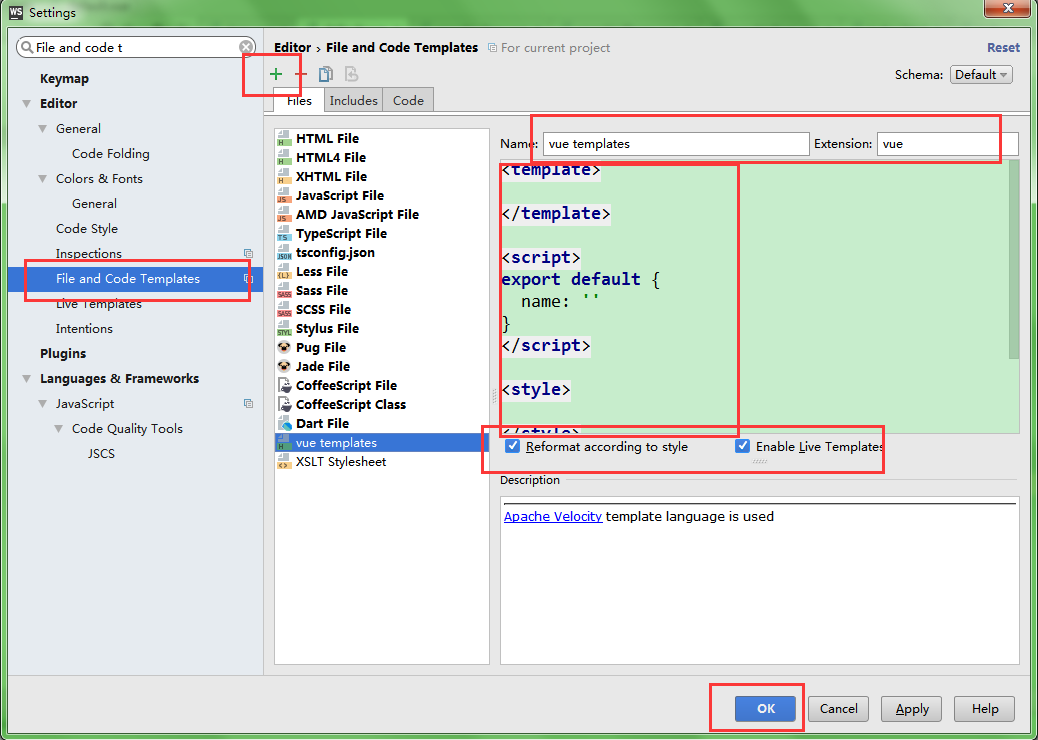The height and width of the screenshot is (740, 1038).
Task: Collapse the Editor tree node
Action: [26, 104]
